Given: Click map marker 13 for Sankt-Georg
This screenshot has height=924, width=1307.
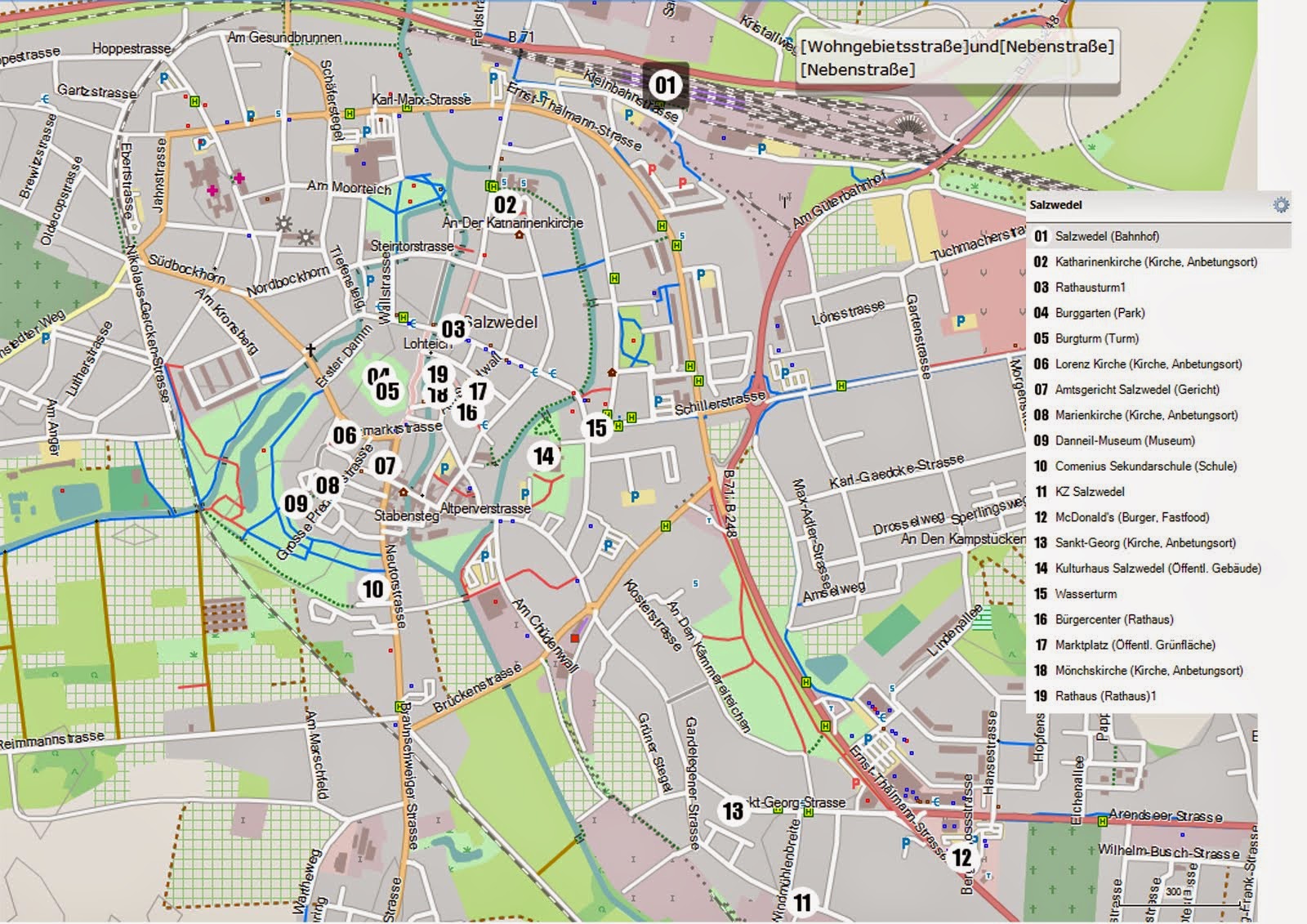Looking at the screenshot, I should [733, 810].
